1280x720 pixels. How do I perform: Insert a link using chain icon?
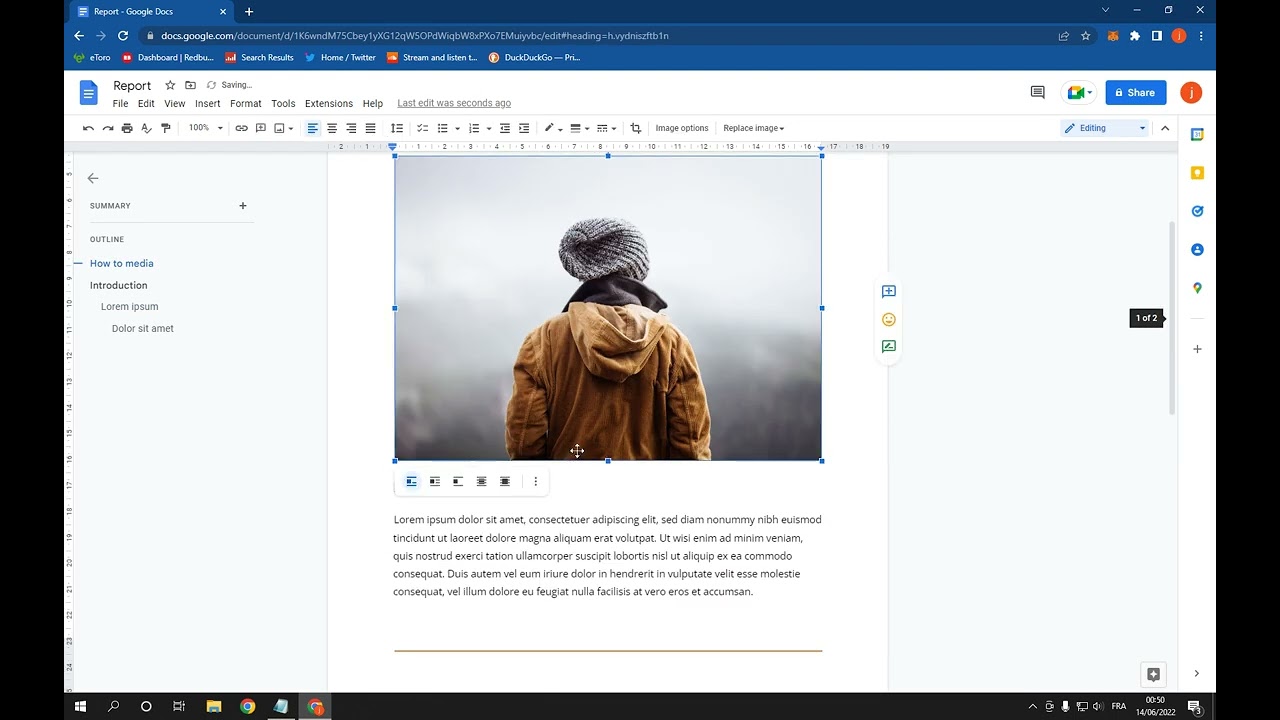pos(241,128)
